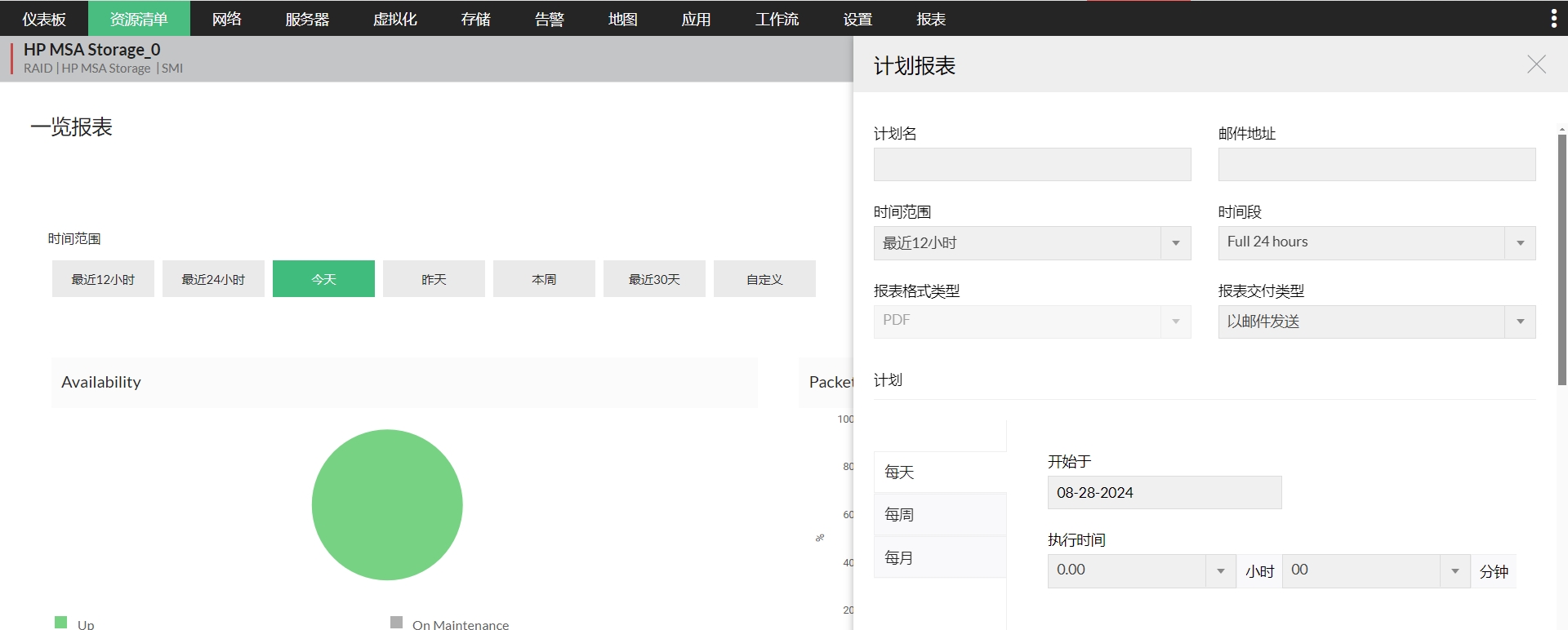Select the 最近24小时 time range button

pos(213,279)
